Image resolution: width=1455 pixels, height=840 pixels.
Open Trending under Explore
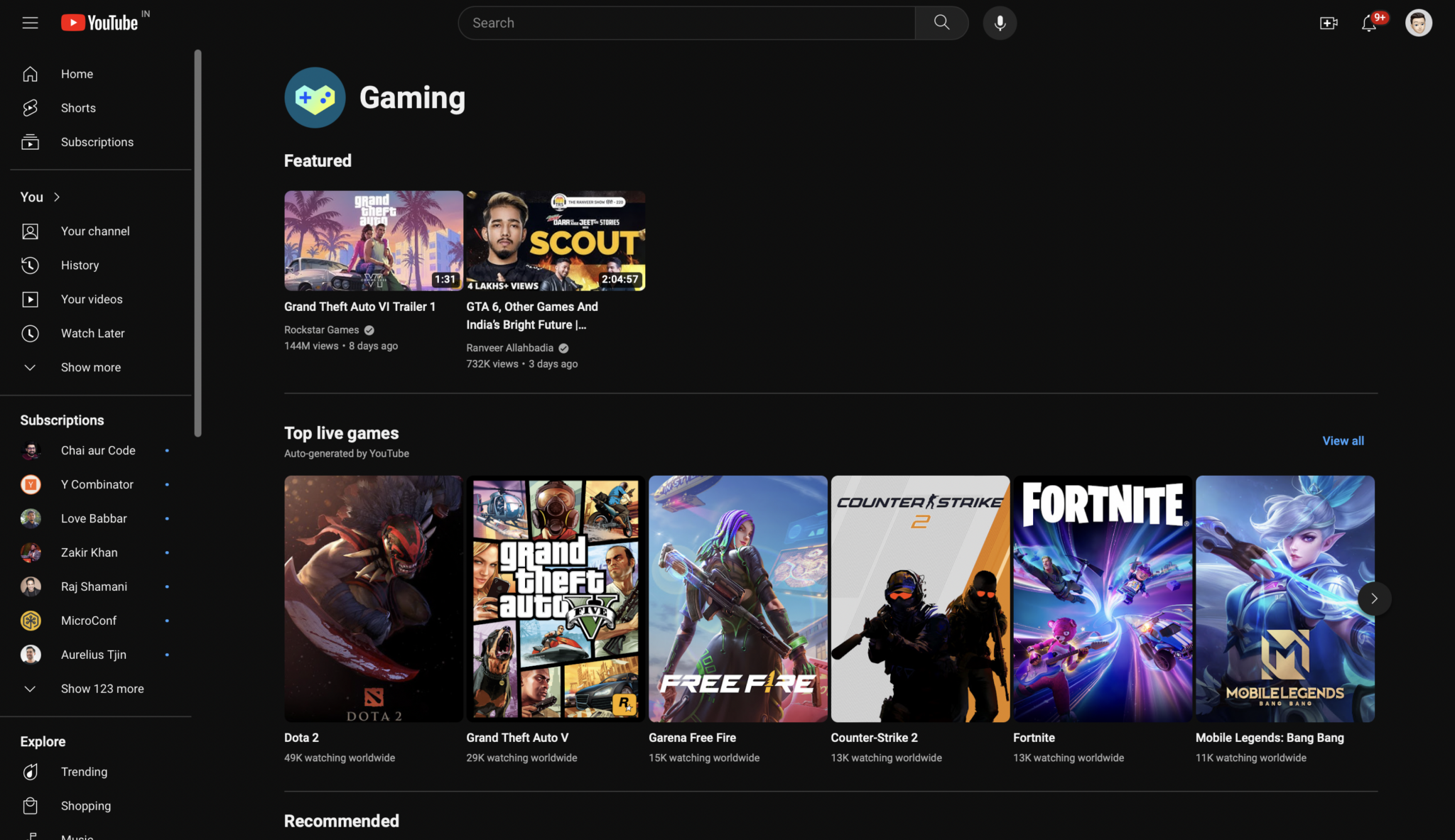tap(84, 771)
